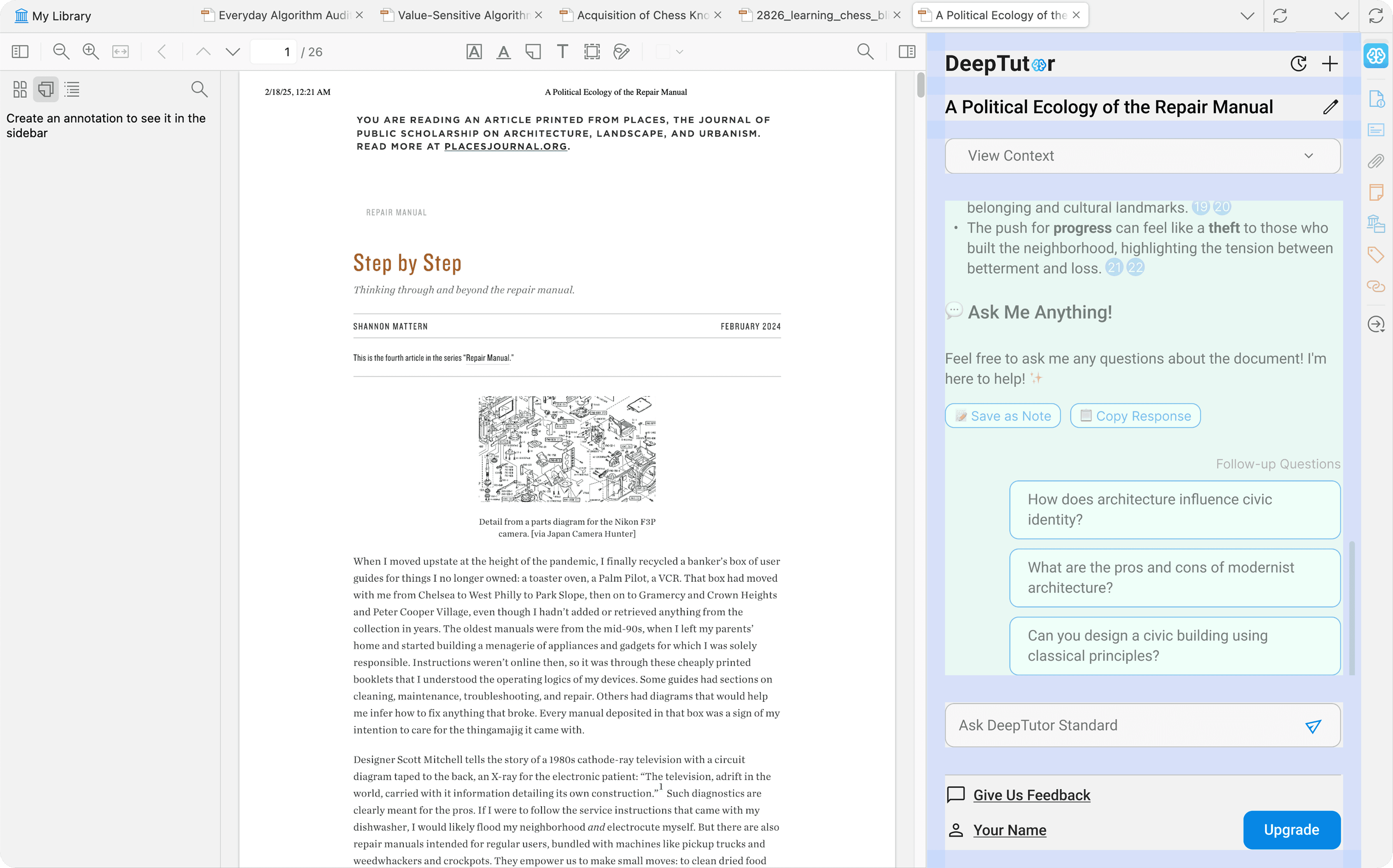Select the highlight text annotation tool
The width and height of the screenshot is (1393, 868).
(x=474, y=52)
